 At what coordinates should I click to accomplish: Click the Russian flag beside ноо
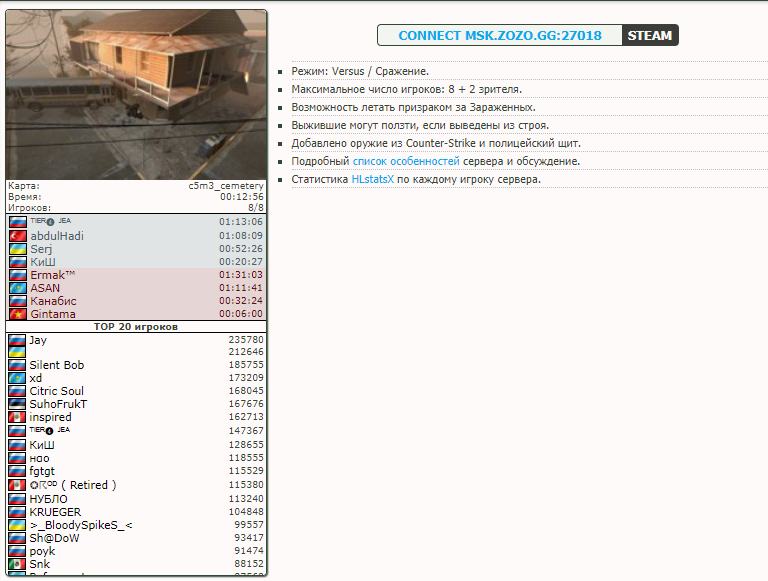point(17,459)
